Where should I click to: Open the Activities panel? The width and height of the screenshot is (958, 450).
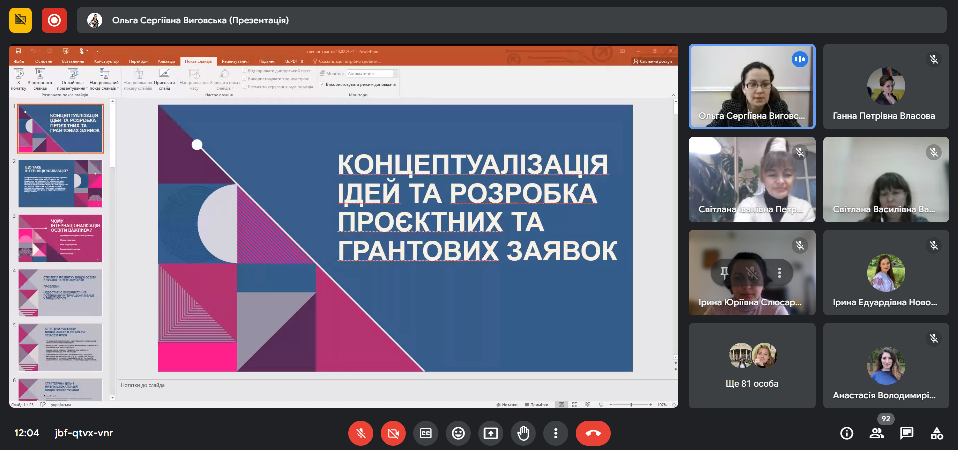pyautogui.click(x=936, y=433)
